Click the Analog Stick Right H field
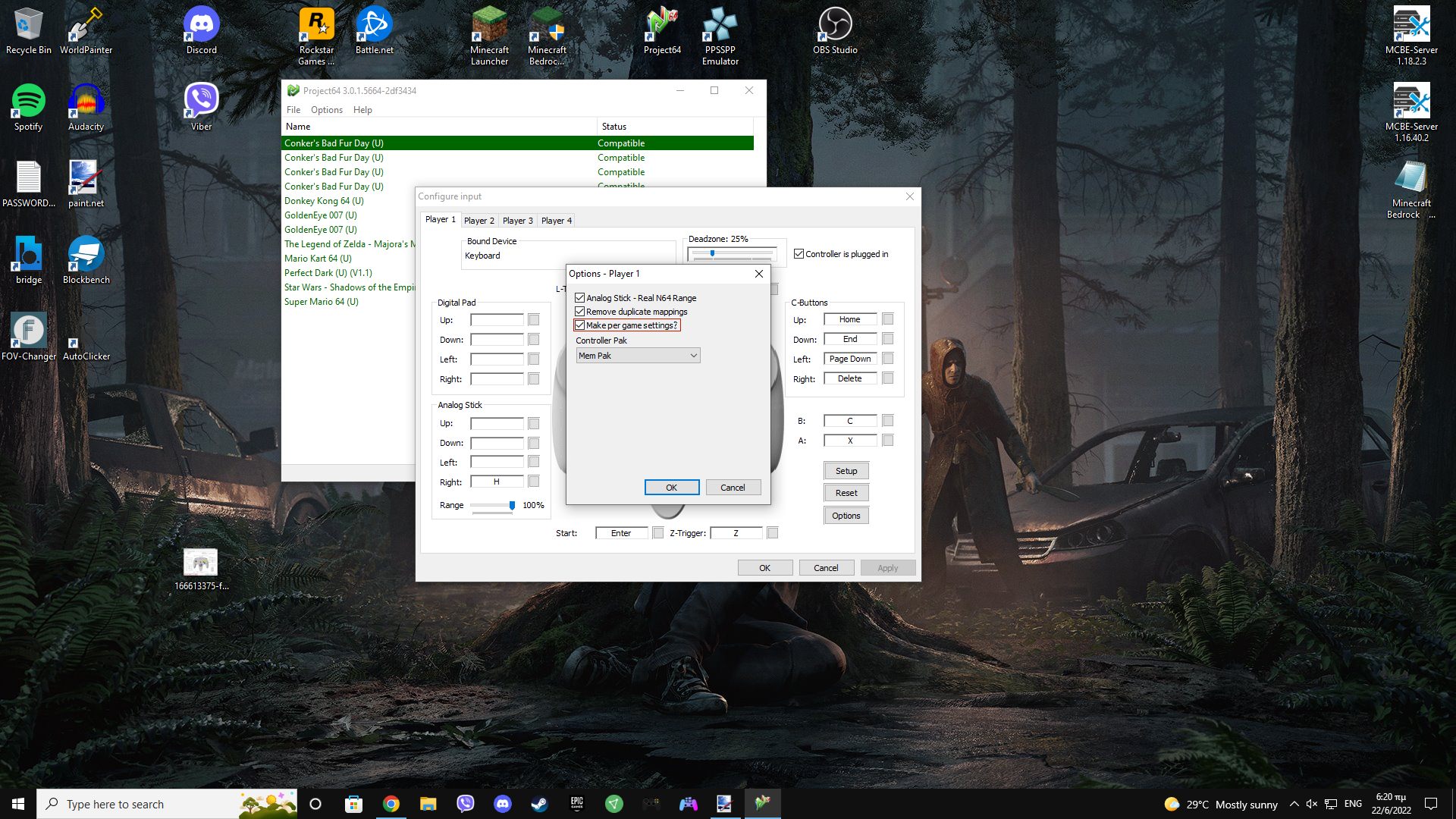 tap(497, 482)
